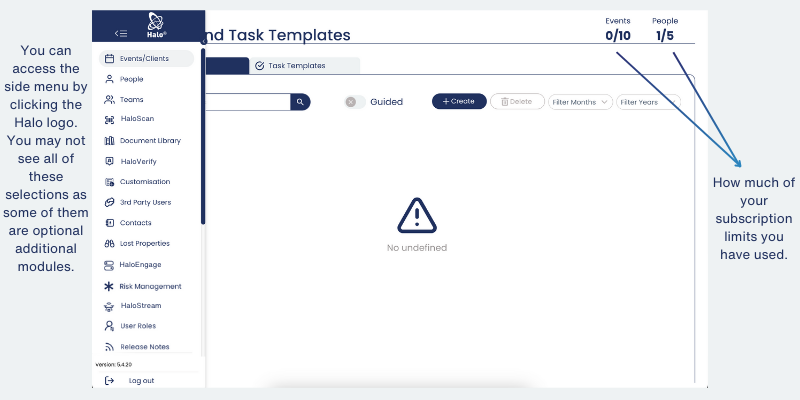Log out using the sidebar link

140,381
